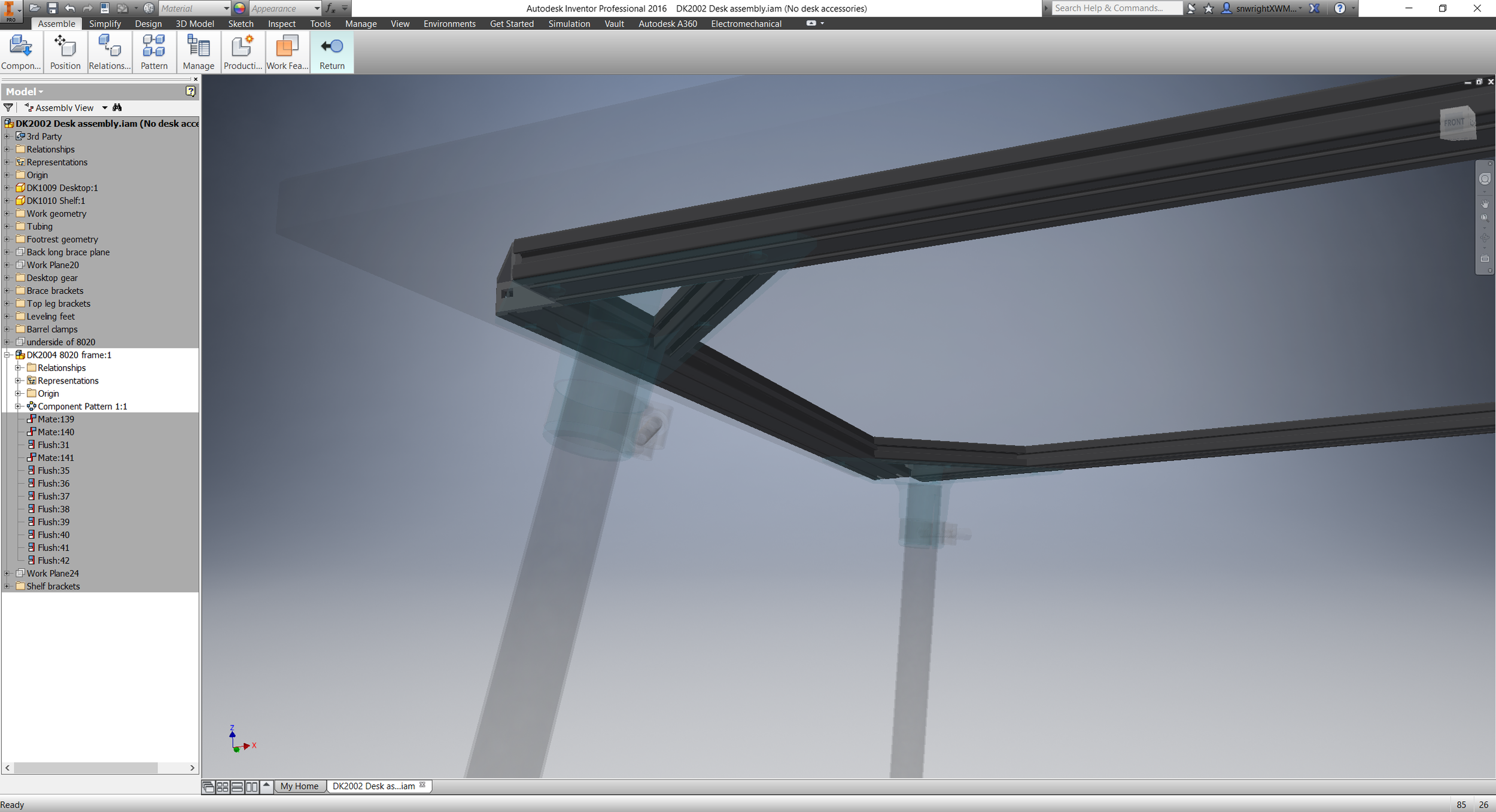Screen dimensions: 1496x812
Task: Click the material browser sphere icon
Action: pos(149,8)
